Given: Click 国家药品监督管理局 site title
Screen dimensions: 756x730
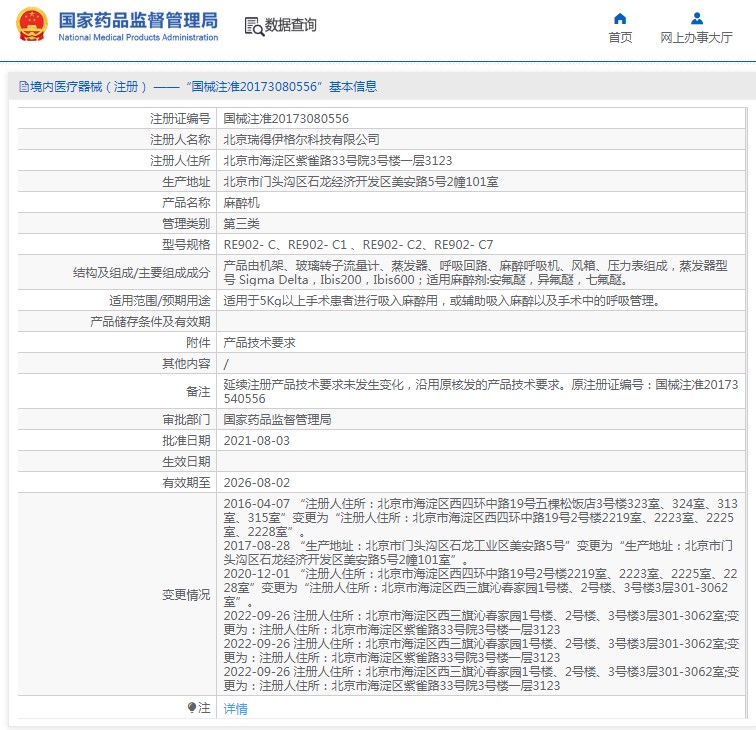Looking at the screenshot, I should point(138,20).
